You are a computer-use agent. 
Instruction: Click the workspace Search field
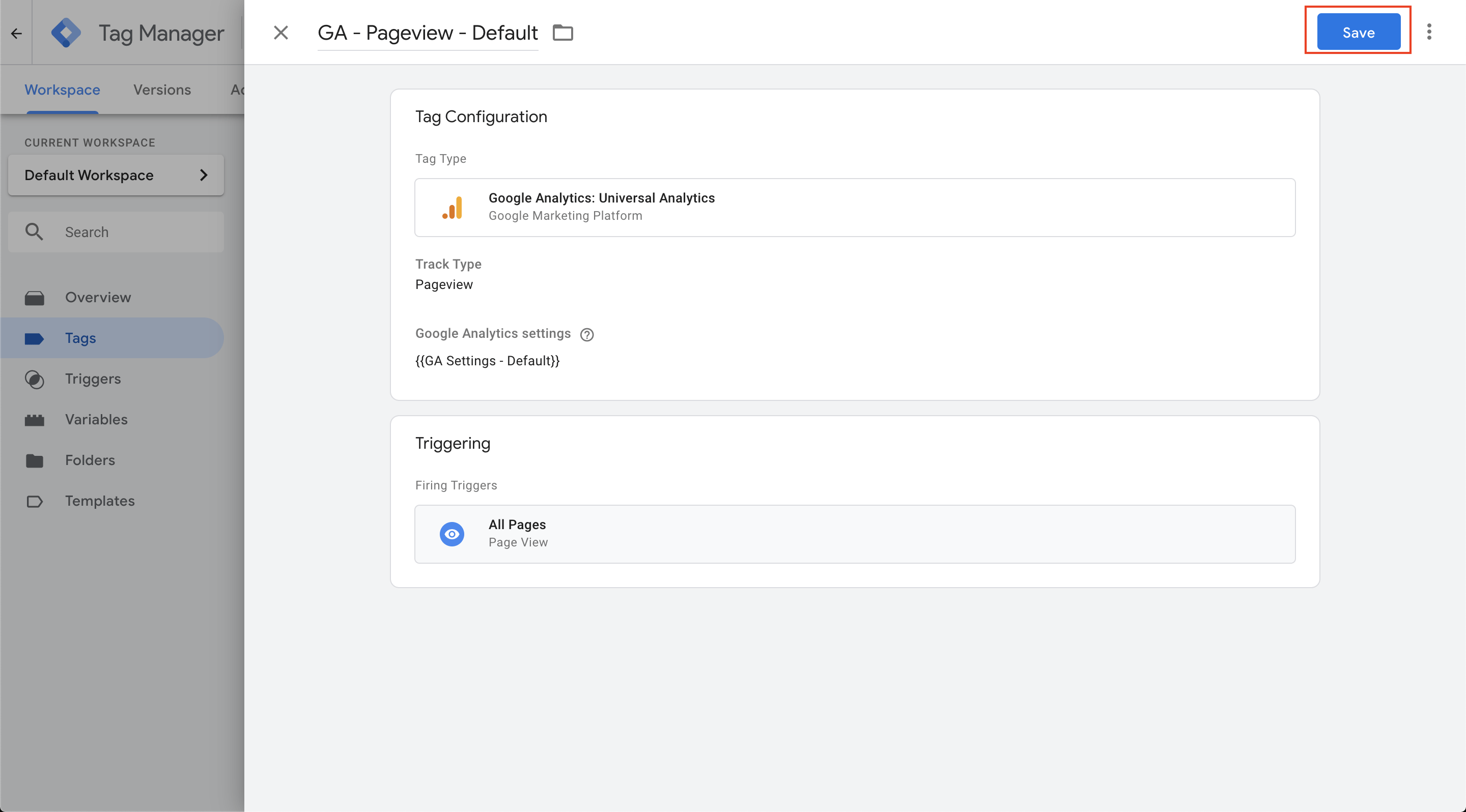click(x=136, y=232)
